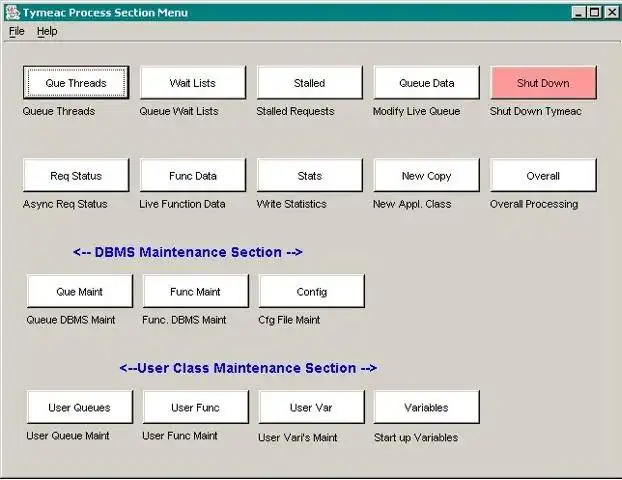Click the 'Stalled Requests' label
The image size is (622, 480).
[x=295, y=111]
